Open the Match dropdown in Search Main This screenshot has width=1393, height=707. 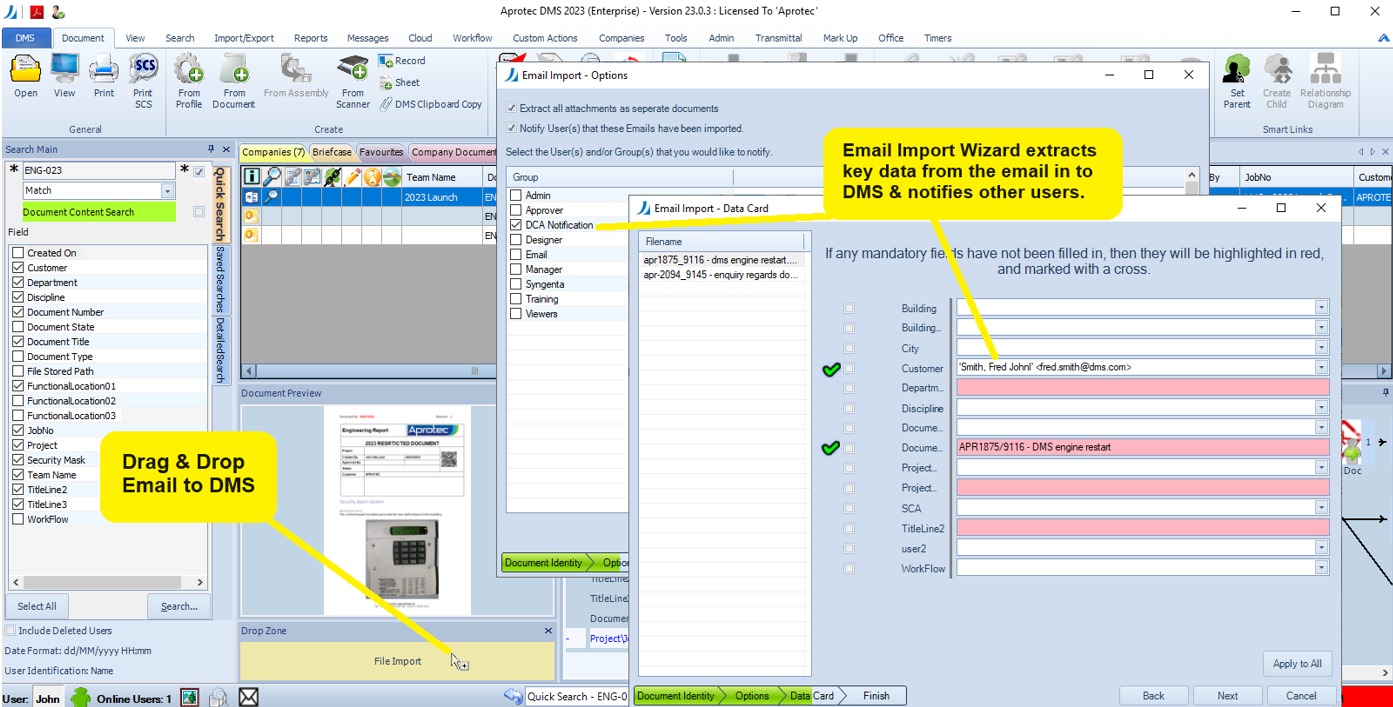pos(167,190)
